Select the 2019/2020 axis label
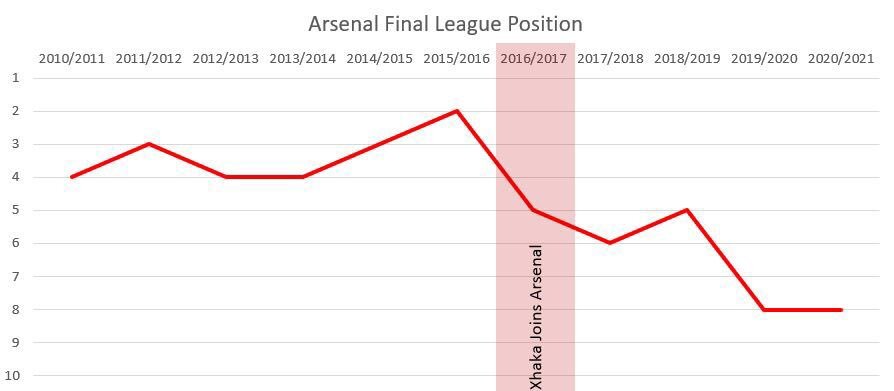 pyautogui.click(x=765, y=59)
